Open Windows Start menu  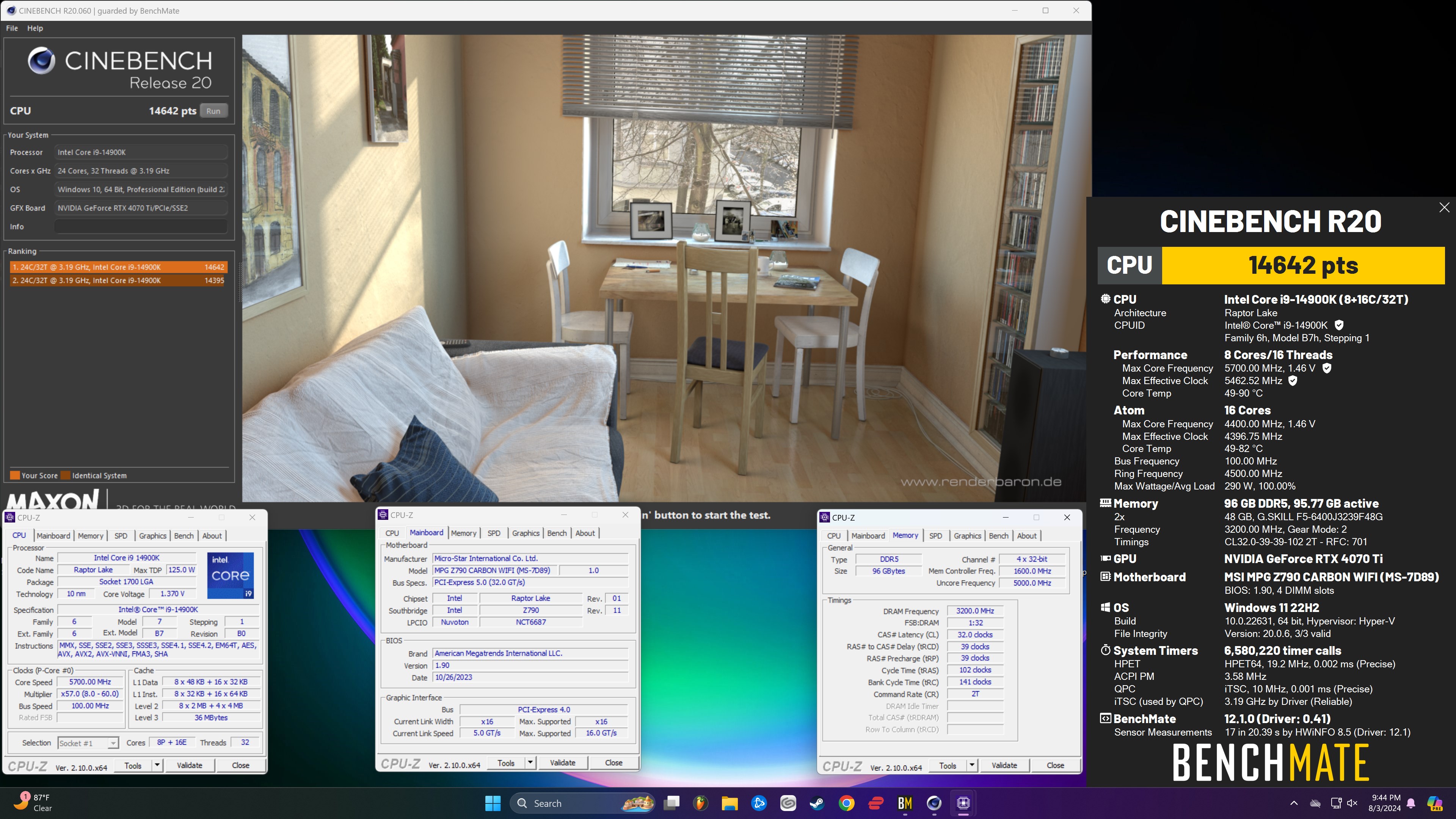[x=493, y=803]
